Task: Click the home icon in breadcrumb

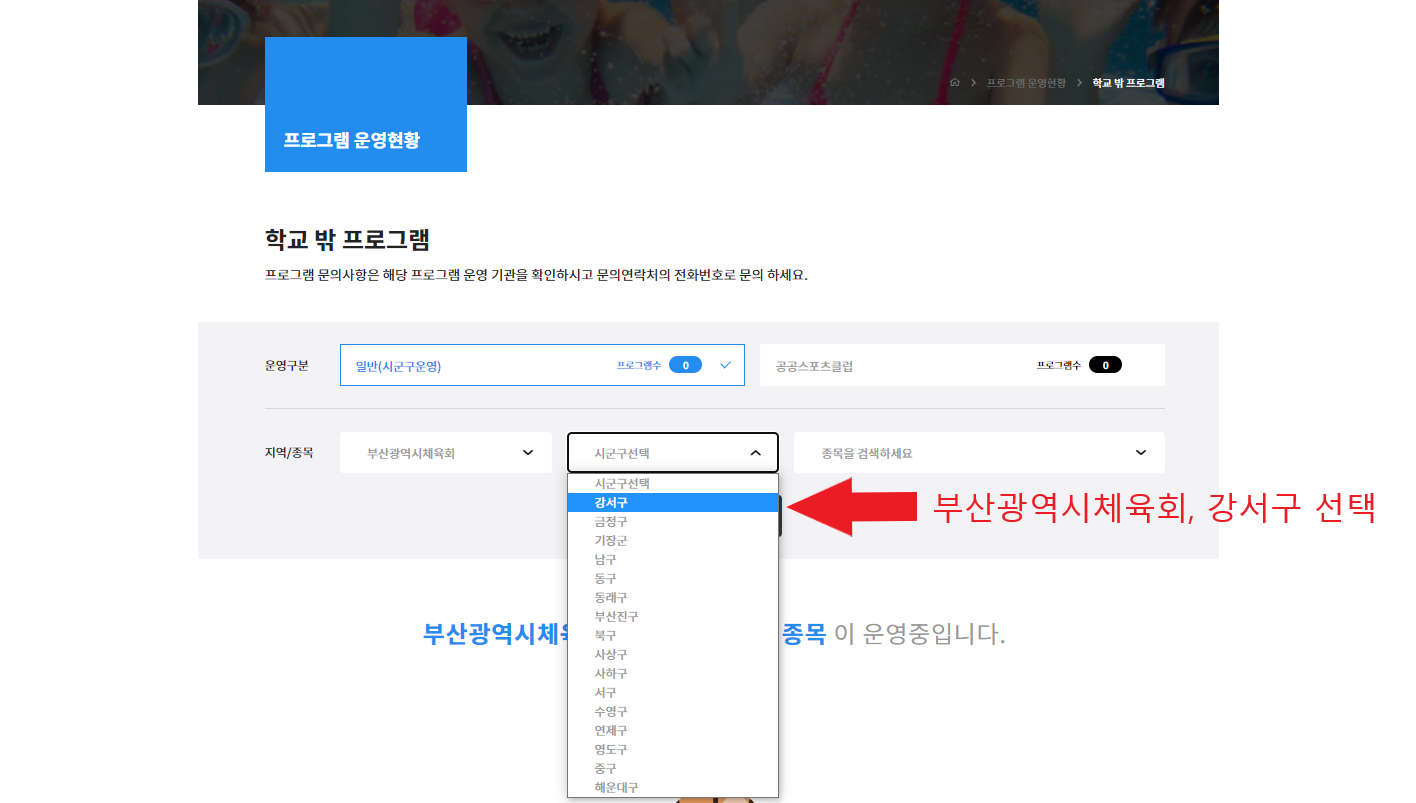Action: 955,83
